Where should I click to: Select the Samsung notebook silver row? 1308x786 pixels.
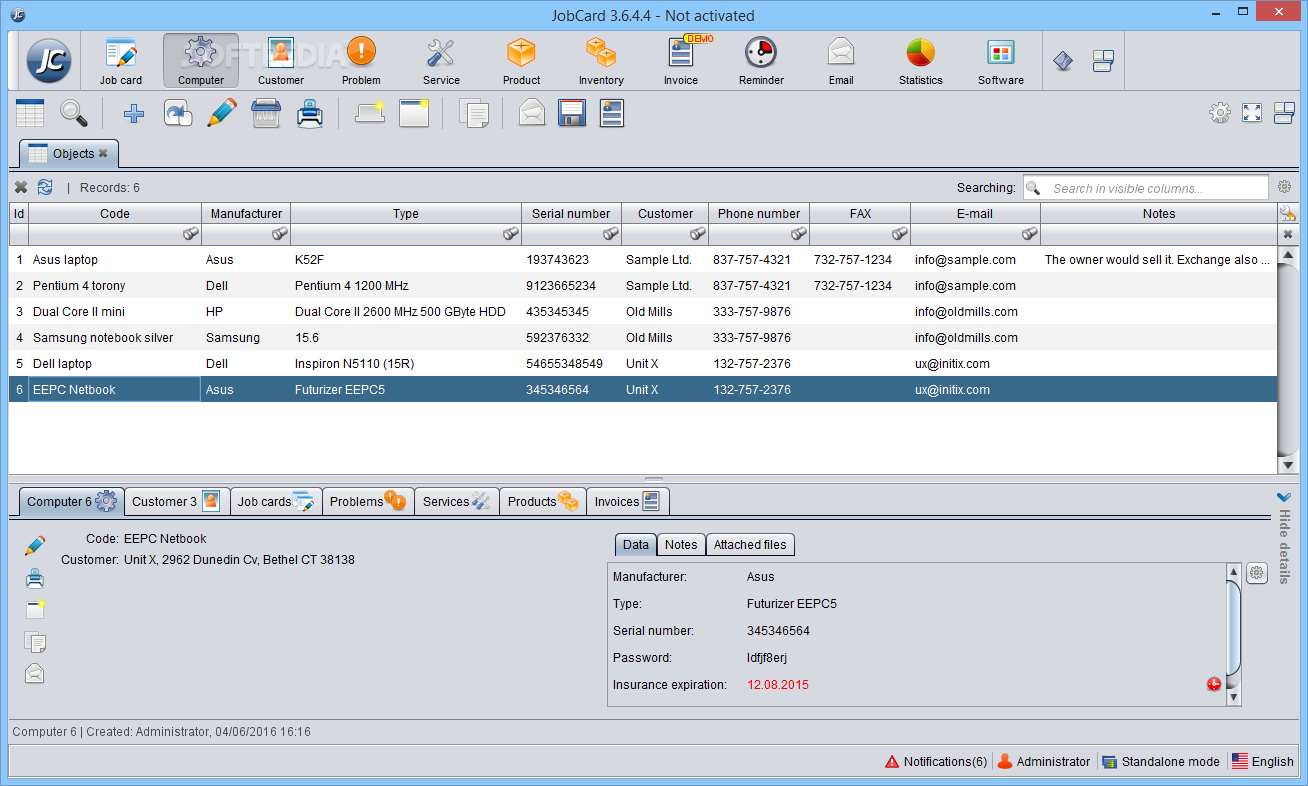click(643, 337)
